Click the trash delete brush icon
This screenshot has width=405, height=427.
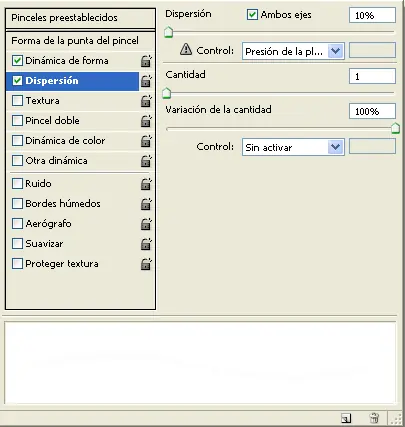pyautogui.click(x=374, y=418)
